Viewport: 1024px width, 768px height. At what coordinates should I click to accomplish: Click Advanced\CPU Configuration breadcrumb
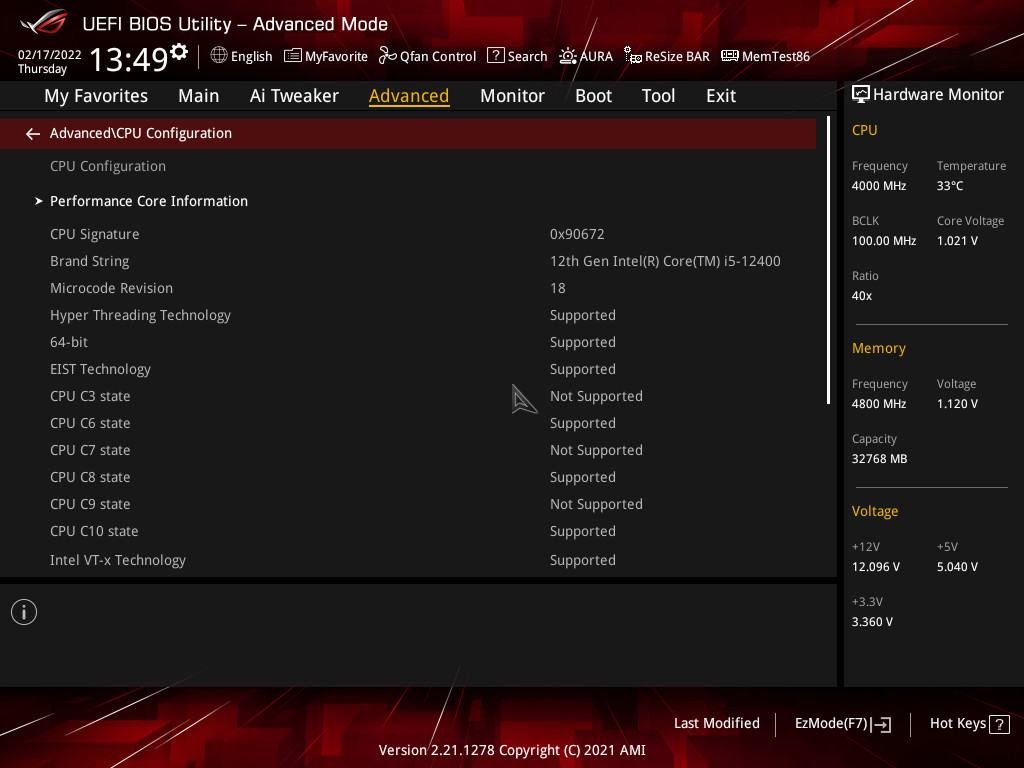pos(140,133)
